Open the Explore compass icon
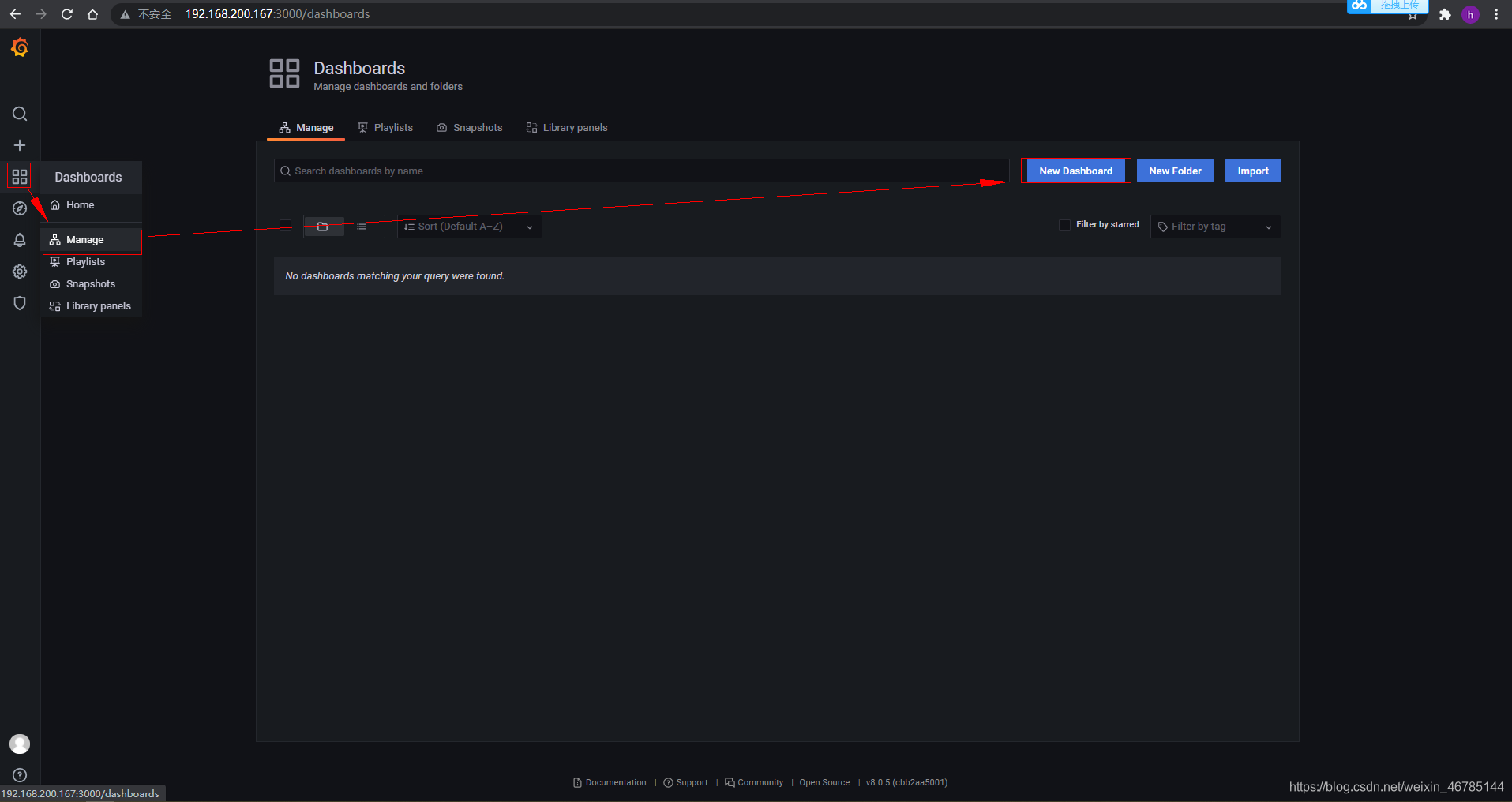 point(20,208)
